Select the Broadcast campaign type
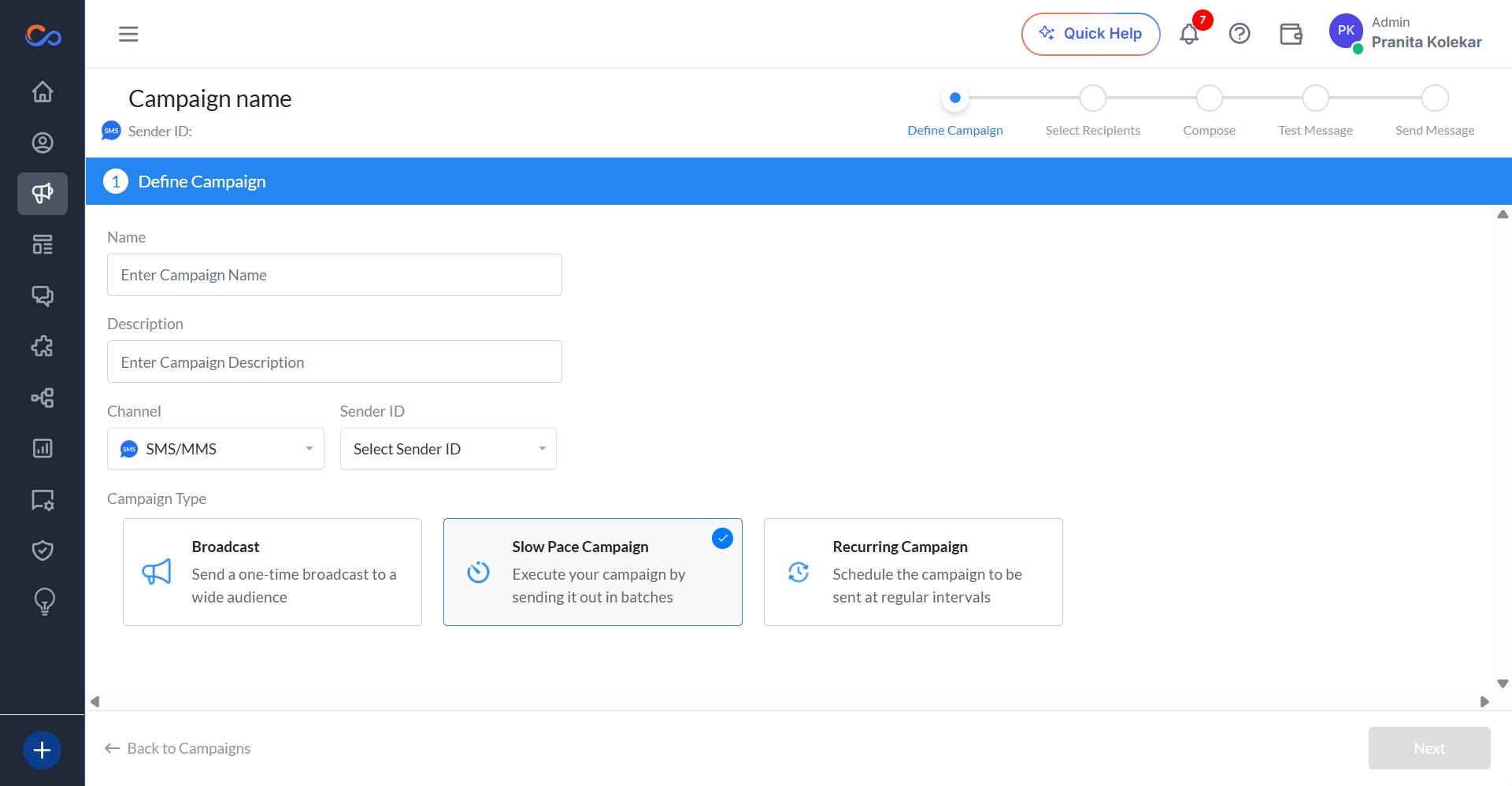The height and width of the screenshot is (786, 1512). [x=272, y=572]
